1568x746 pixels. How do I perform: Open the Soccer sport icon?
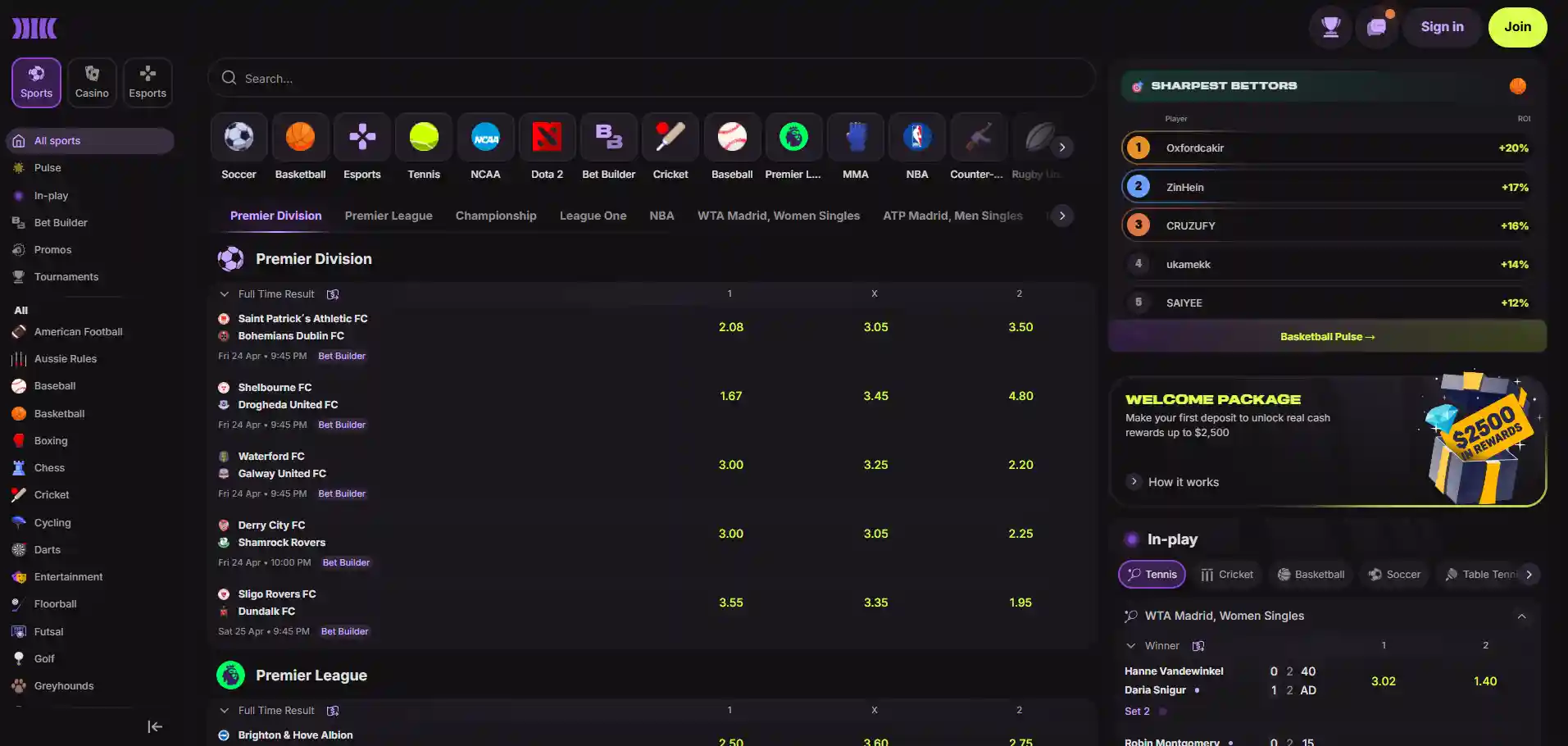(239, 137)
